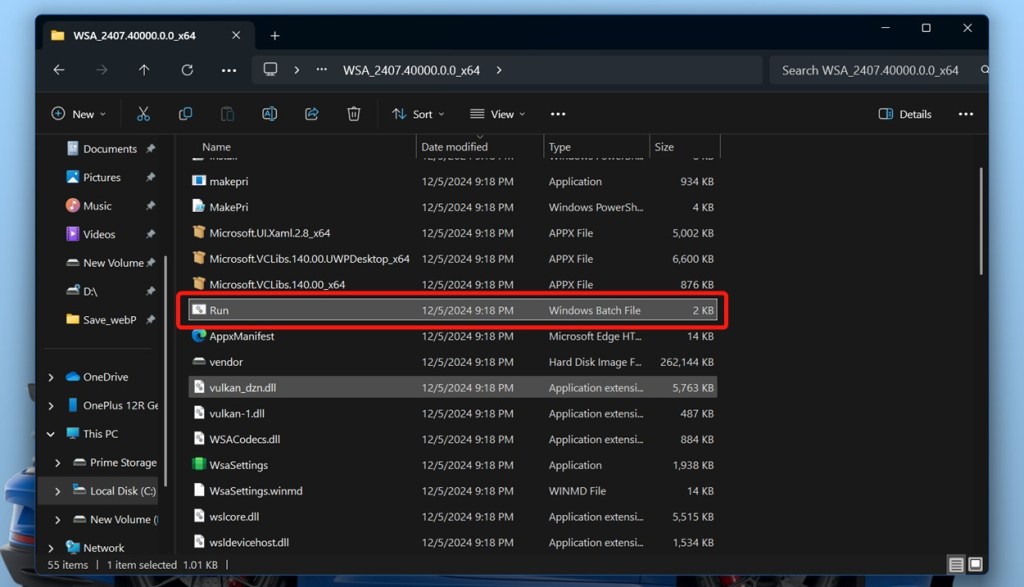Select vulkan_dzn.dll file
Viewport: 1024px width, 587px height.
[x=453, y=387]
